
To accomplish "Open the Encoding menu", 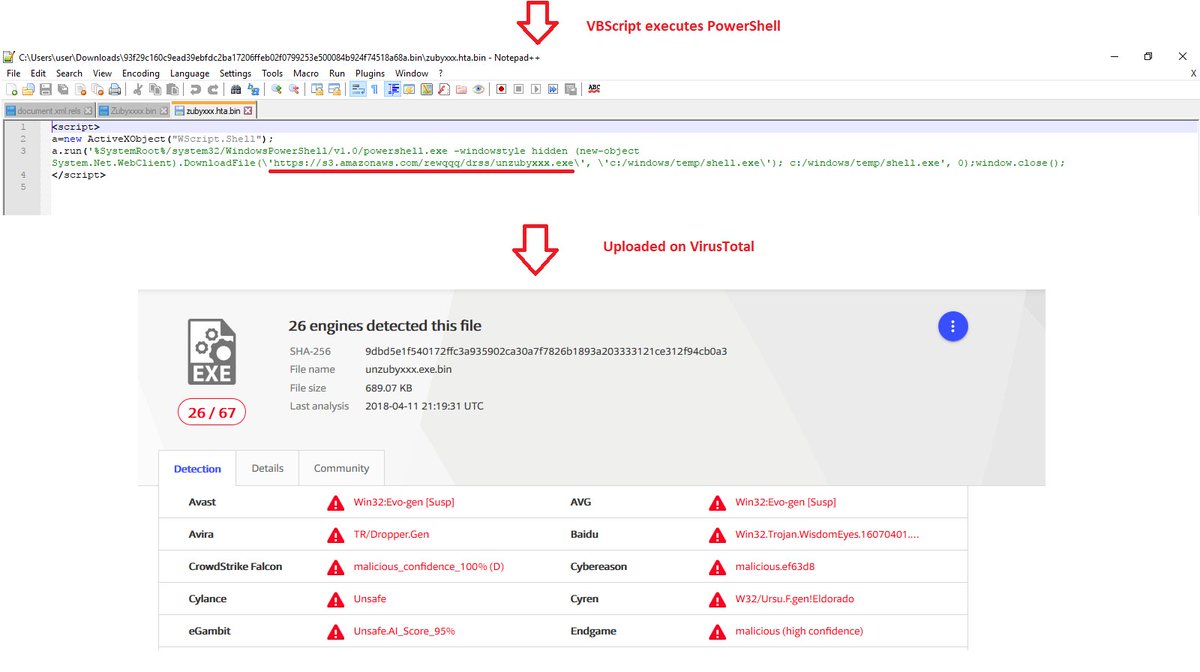I will point(141,74).
